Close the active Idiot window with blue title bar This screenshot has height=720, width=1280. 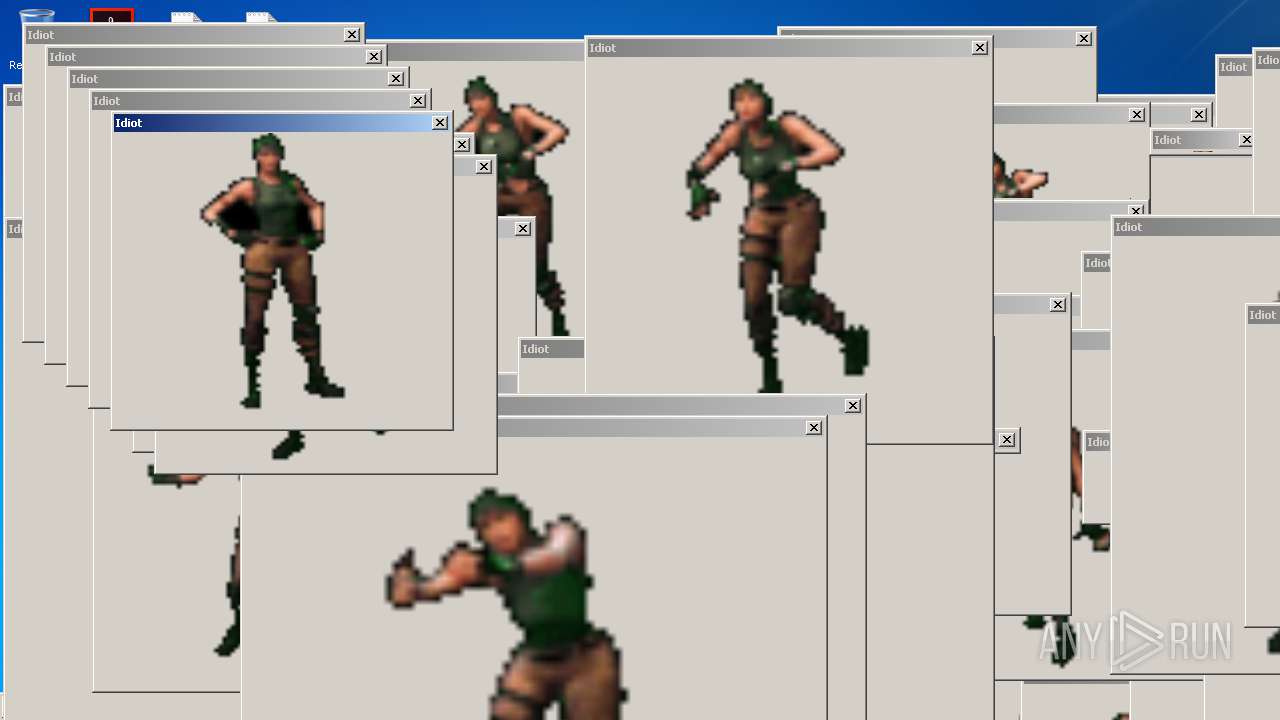[440, 123]
